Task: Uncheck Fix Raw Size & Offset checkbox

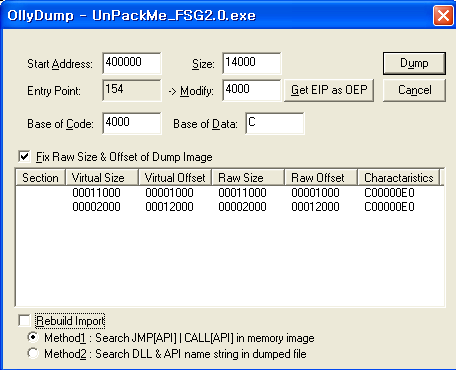Action: pyautogui.click(x=24, y=156)
